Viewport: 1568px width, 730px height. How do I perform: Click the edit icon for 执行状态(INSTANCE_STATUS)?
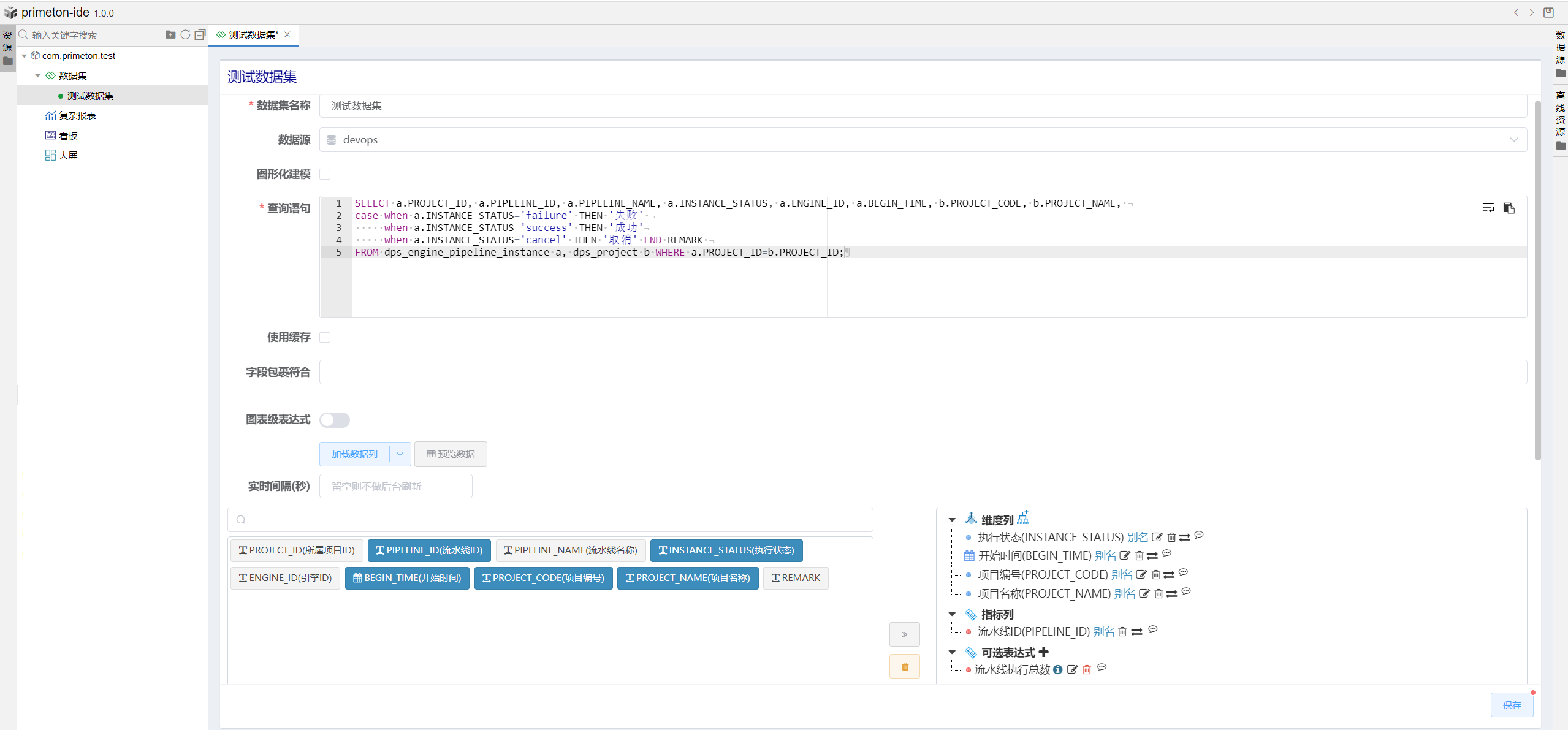pos(1157,538)
